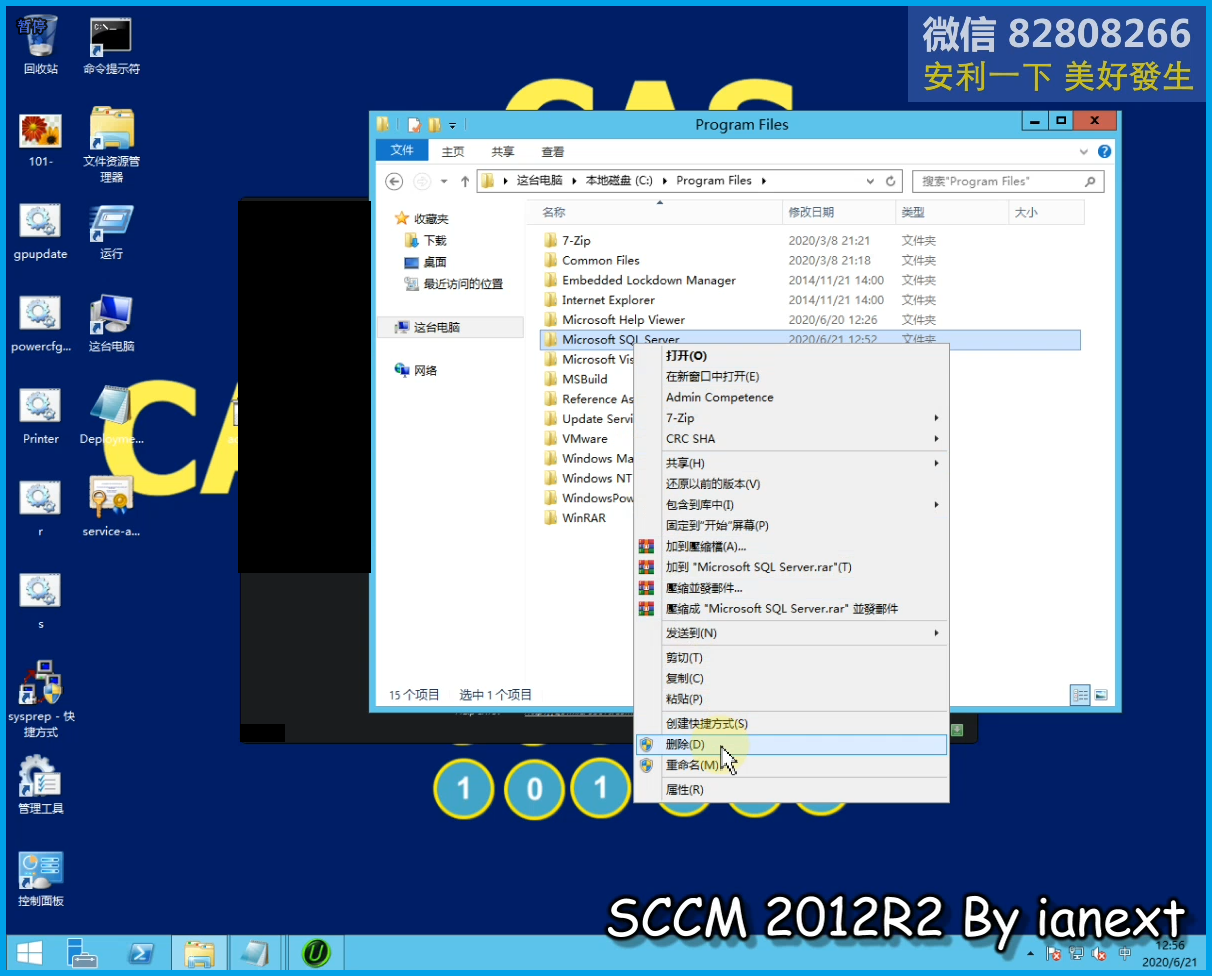Click 这台电脑 in the address breadcrumb

pos(539,181)
